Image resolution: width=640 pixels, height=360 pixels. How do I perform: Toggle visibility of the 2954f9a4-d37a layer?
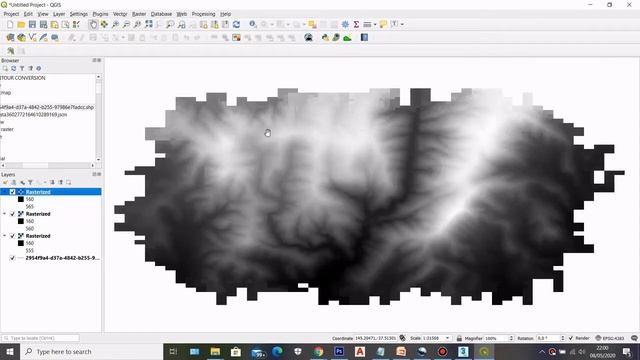[12, 258]
